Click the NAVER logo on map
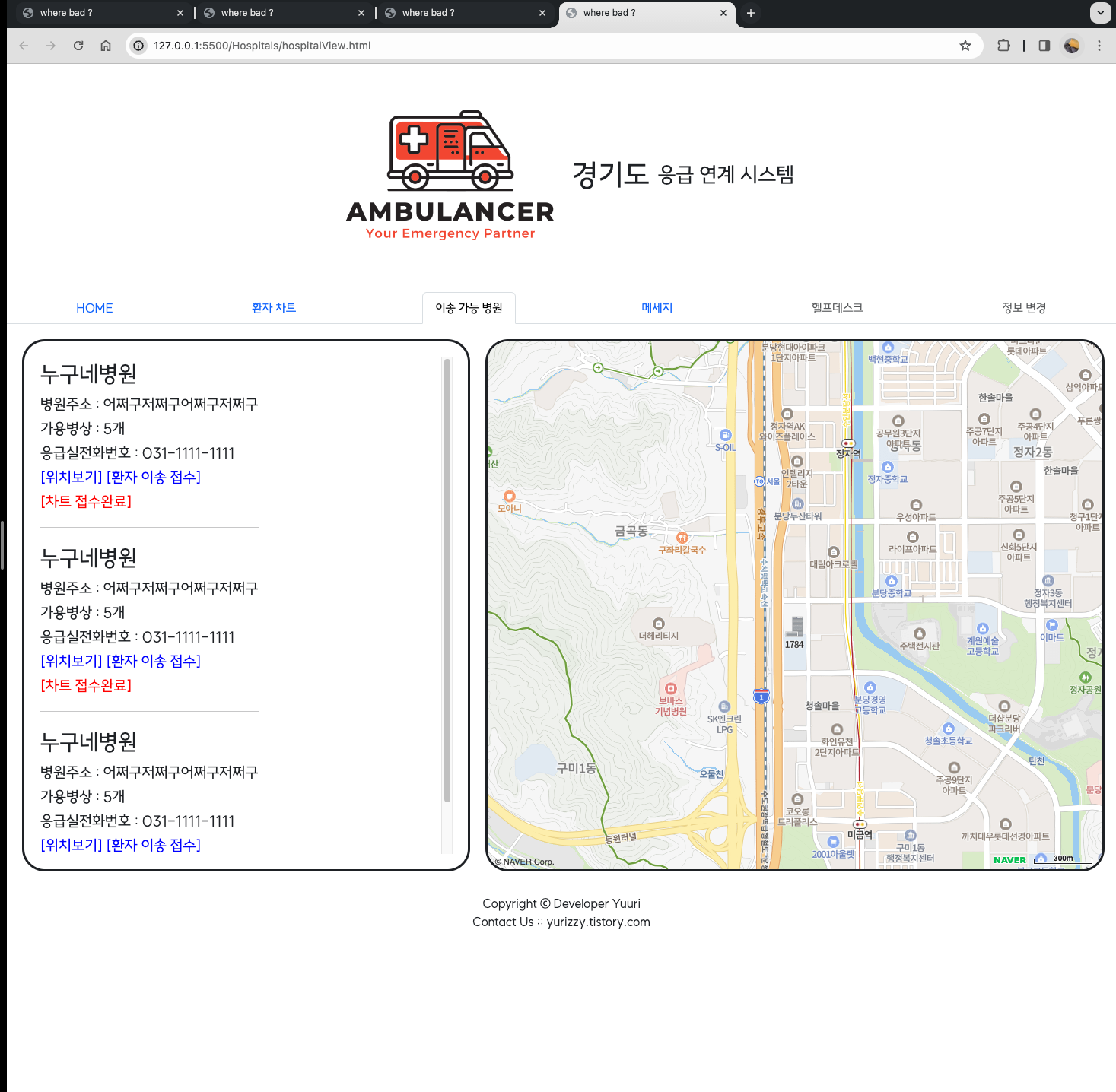 (1009, 860)
